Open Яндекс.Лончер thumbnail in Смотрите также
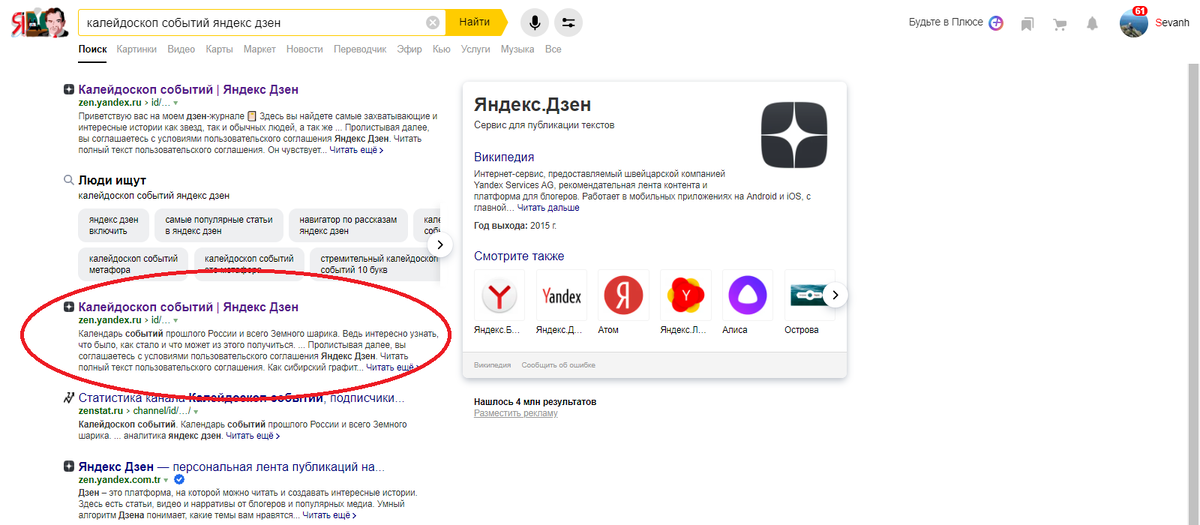The width and height of the screenshot is (1200, 525). coord(685,295)
